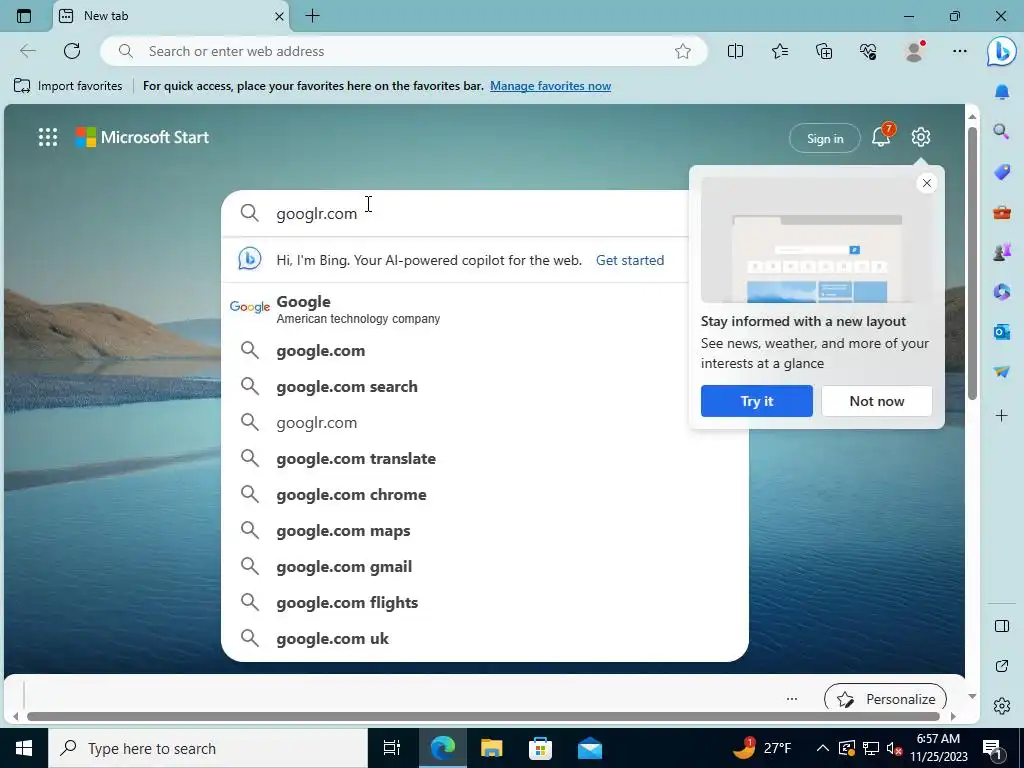Click the Microsoft Start logo

142,137
